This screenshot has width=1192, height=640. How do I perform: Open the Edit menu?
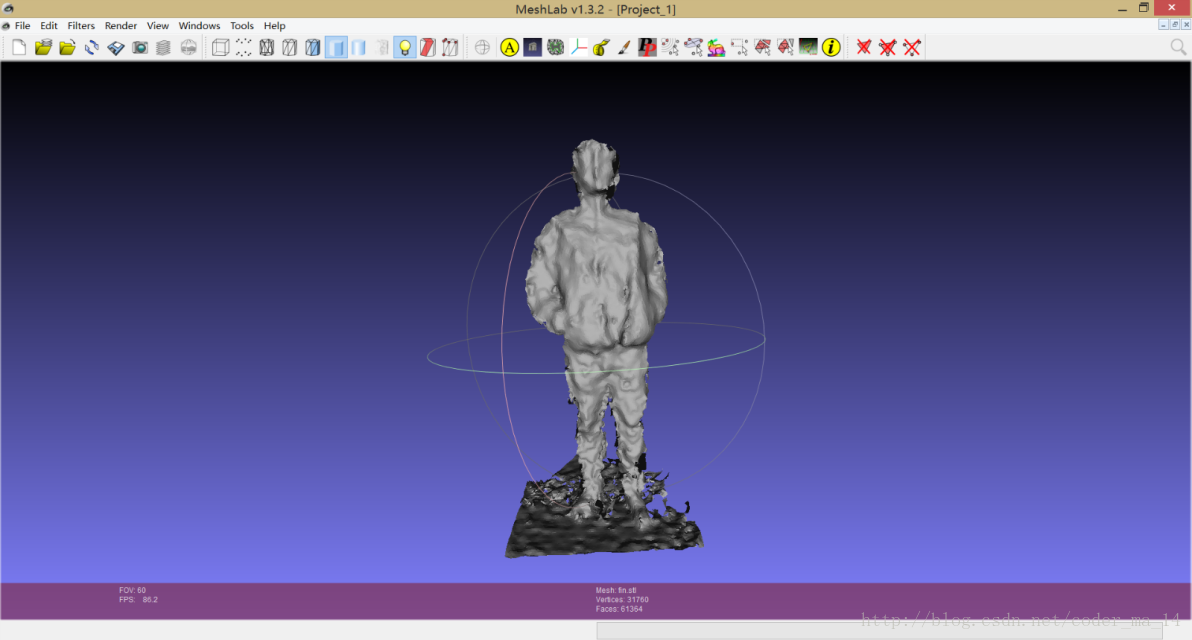click(x=49, y=25)
